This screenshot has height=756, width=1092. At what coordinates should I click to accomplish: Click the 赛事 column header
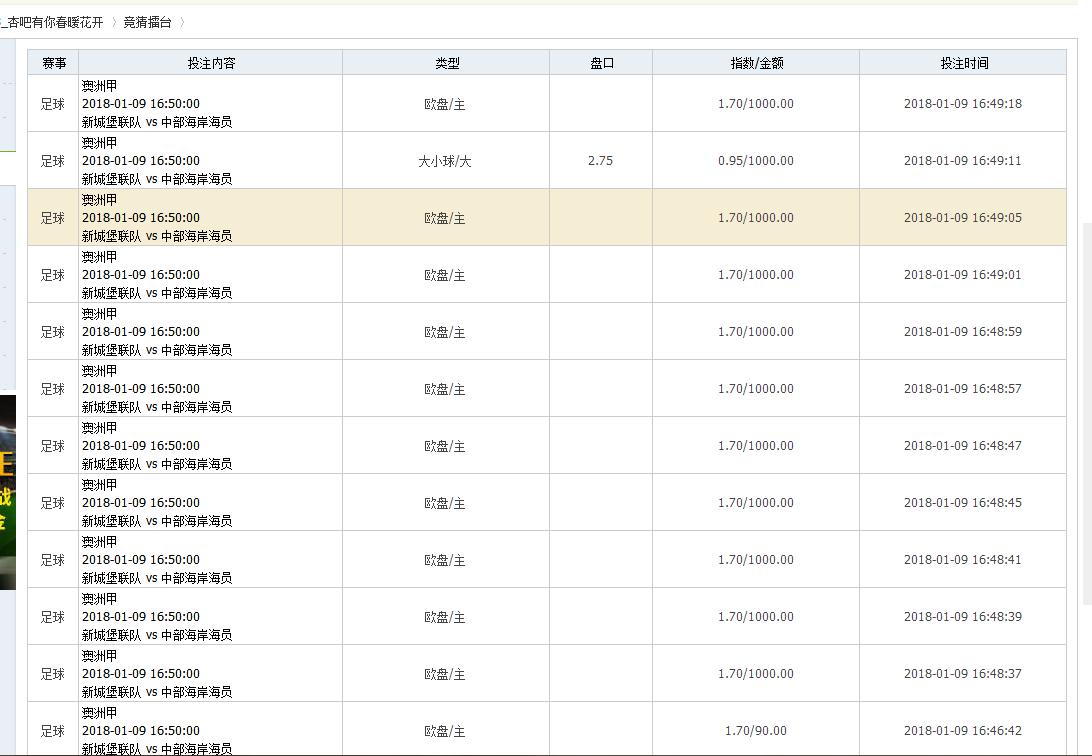53,63
